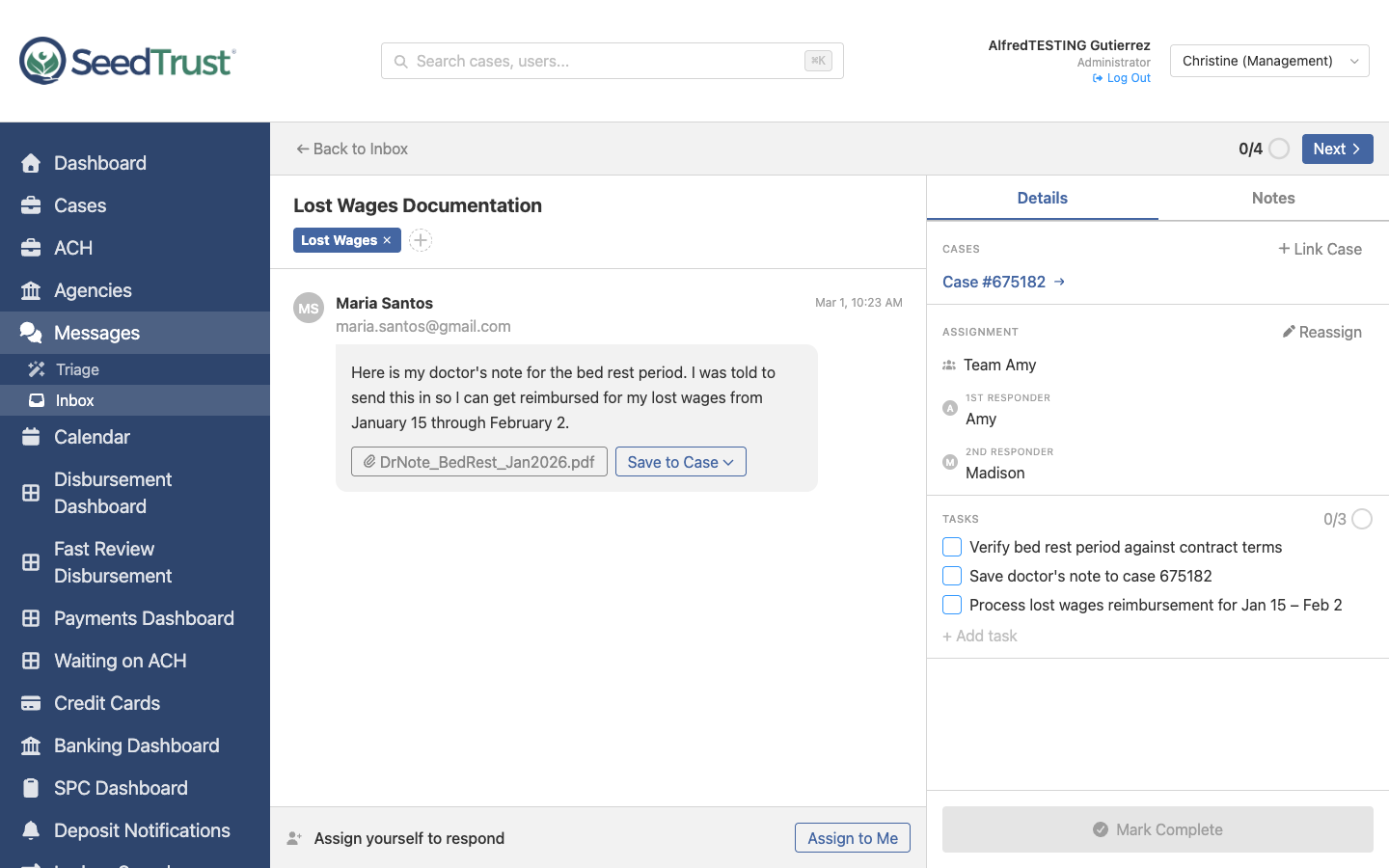Screen dimensions: 1389x868
Task: Focus the Search cases, users field
Action: [608, 61]
